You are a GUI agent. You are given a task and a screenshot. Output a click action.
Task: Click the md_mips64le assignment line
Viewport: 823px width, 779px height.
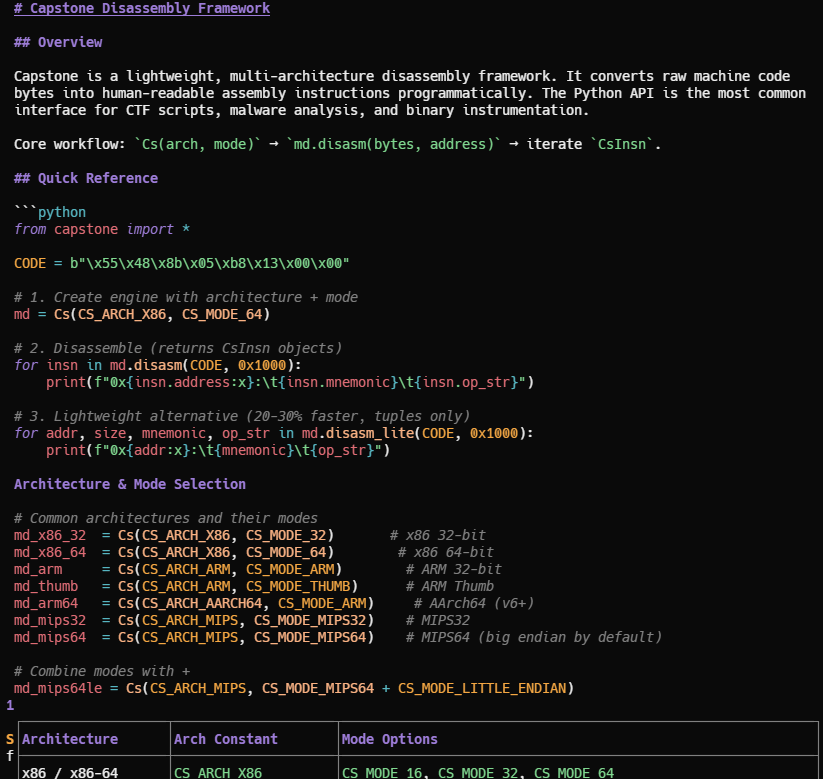pos(294,689)
